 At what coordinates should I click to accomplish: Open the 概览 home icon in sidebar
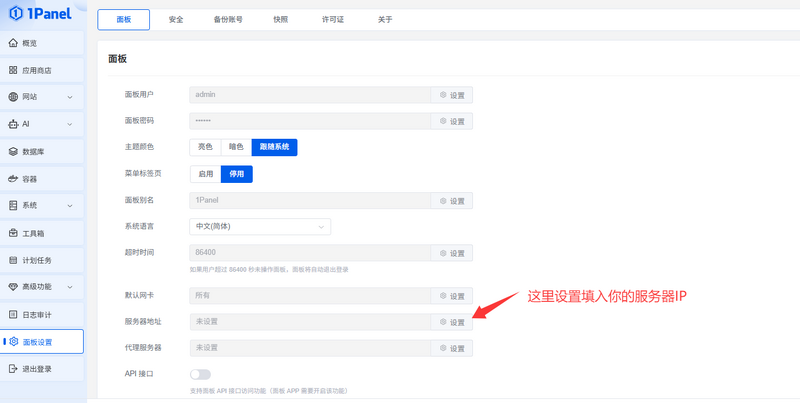click(x=13, y=44)
